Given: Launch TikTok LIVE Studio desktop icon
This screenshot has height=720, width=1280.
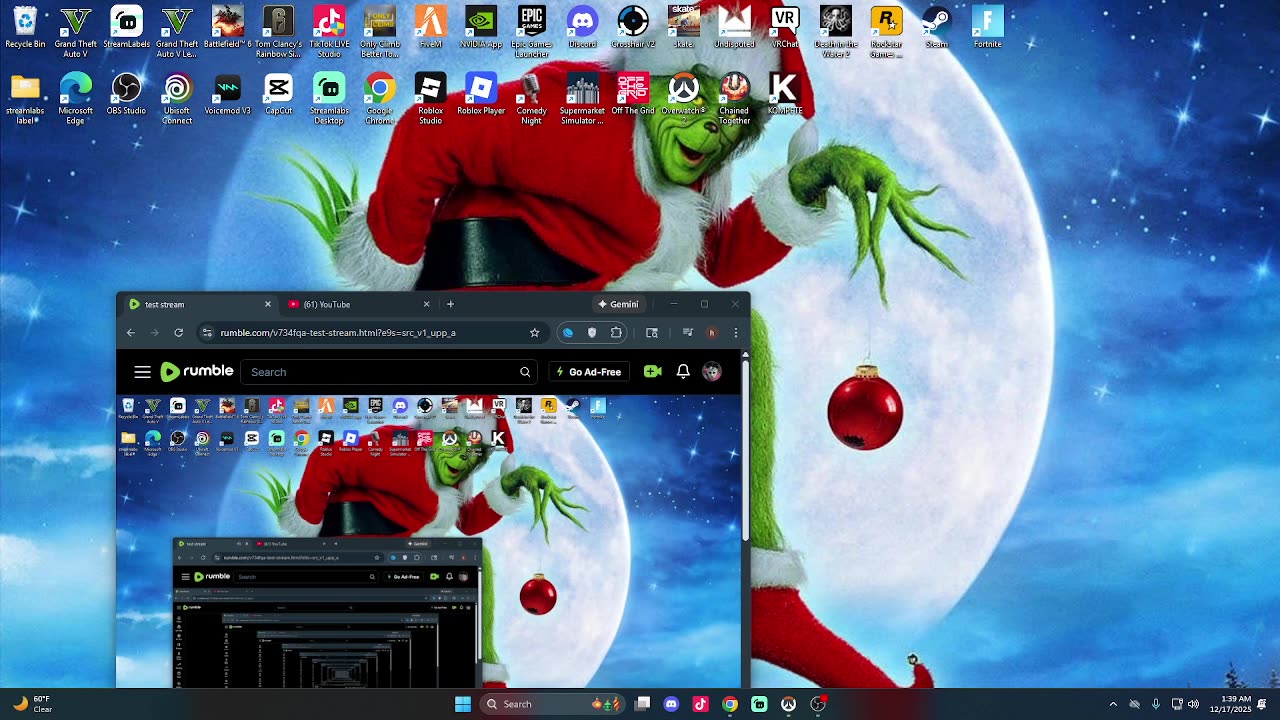Looking at the screenshot, I should coord(329,32).
